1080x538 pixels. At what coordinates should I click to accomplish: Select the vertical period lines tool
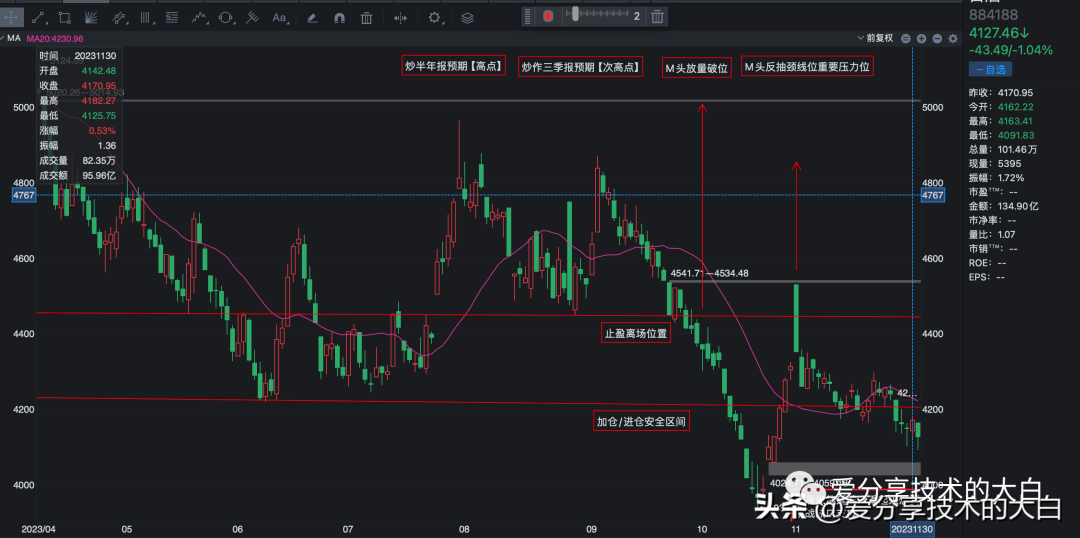coord(145,18)
